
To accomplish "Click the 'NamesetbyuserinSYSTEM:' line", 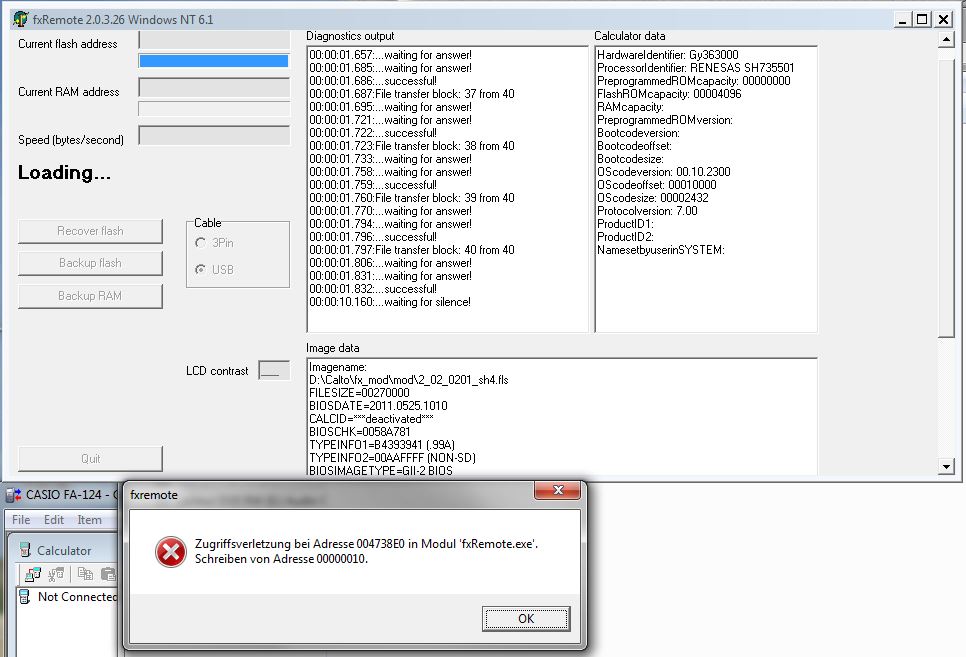I will [x=661, y=250].
